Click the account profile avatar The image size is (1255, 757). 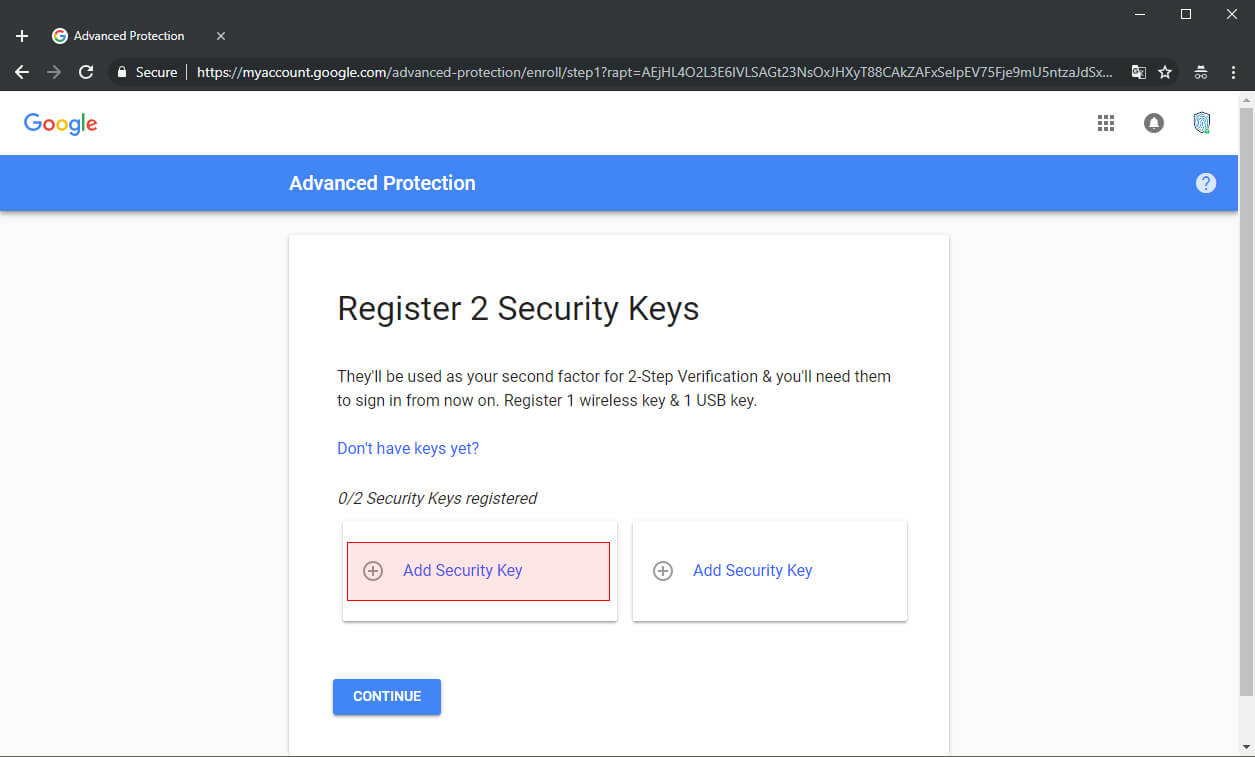[x=1202, y=123]
